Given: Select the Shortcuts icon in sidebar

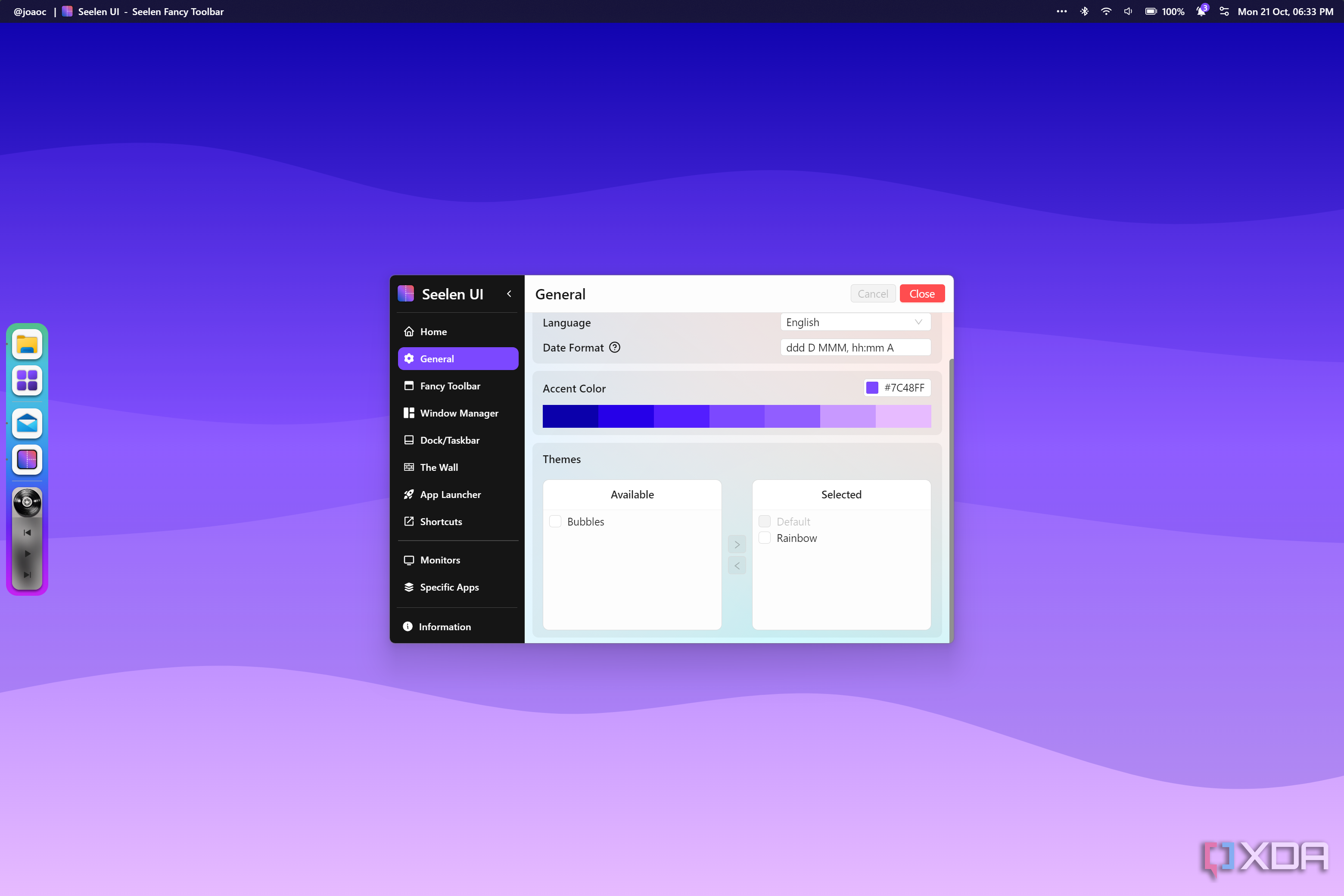Looking at the screenshot, I should pos(408,521).
